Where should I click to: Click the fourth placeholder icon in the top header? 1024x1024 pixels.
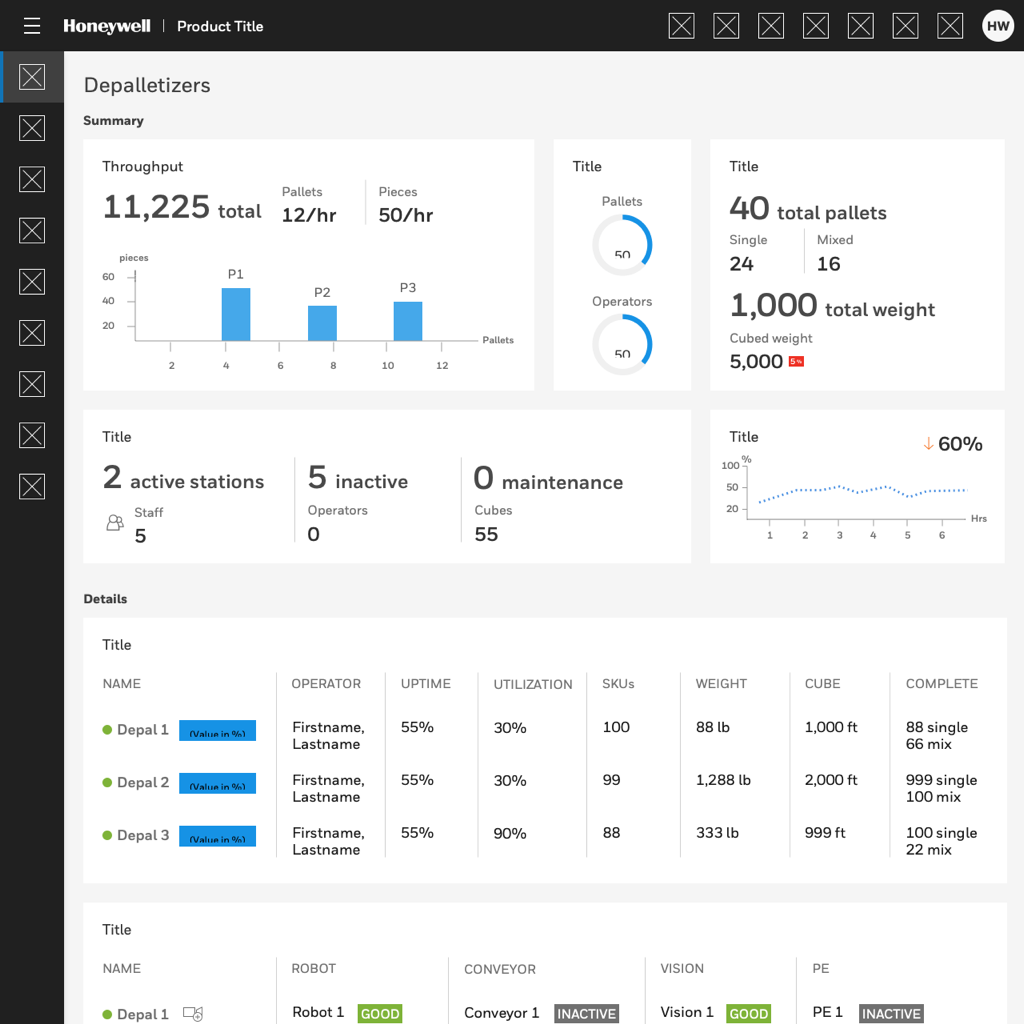[x=816, y=26]
